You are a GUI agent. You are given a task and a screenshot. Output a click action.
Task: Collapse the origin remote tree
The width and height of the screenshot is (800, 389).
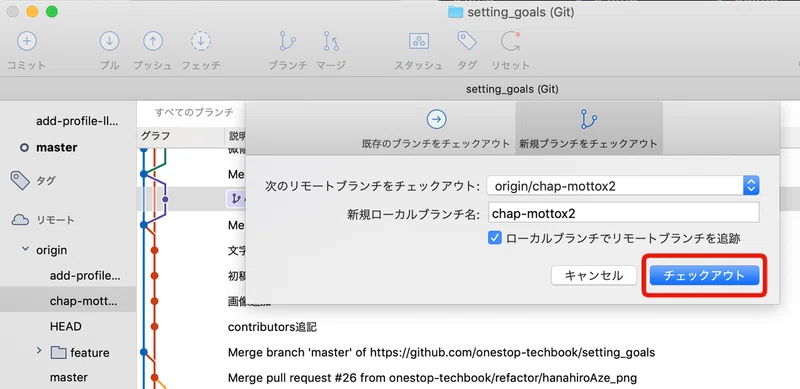pos(25,250)
